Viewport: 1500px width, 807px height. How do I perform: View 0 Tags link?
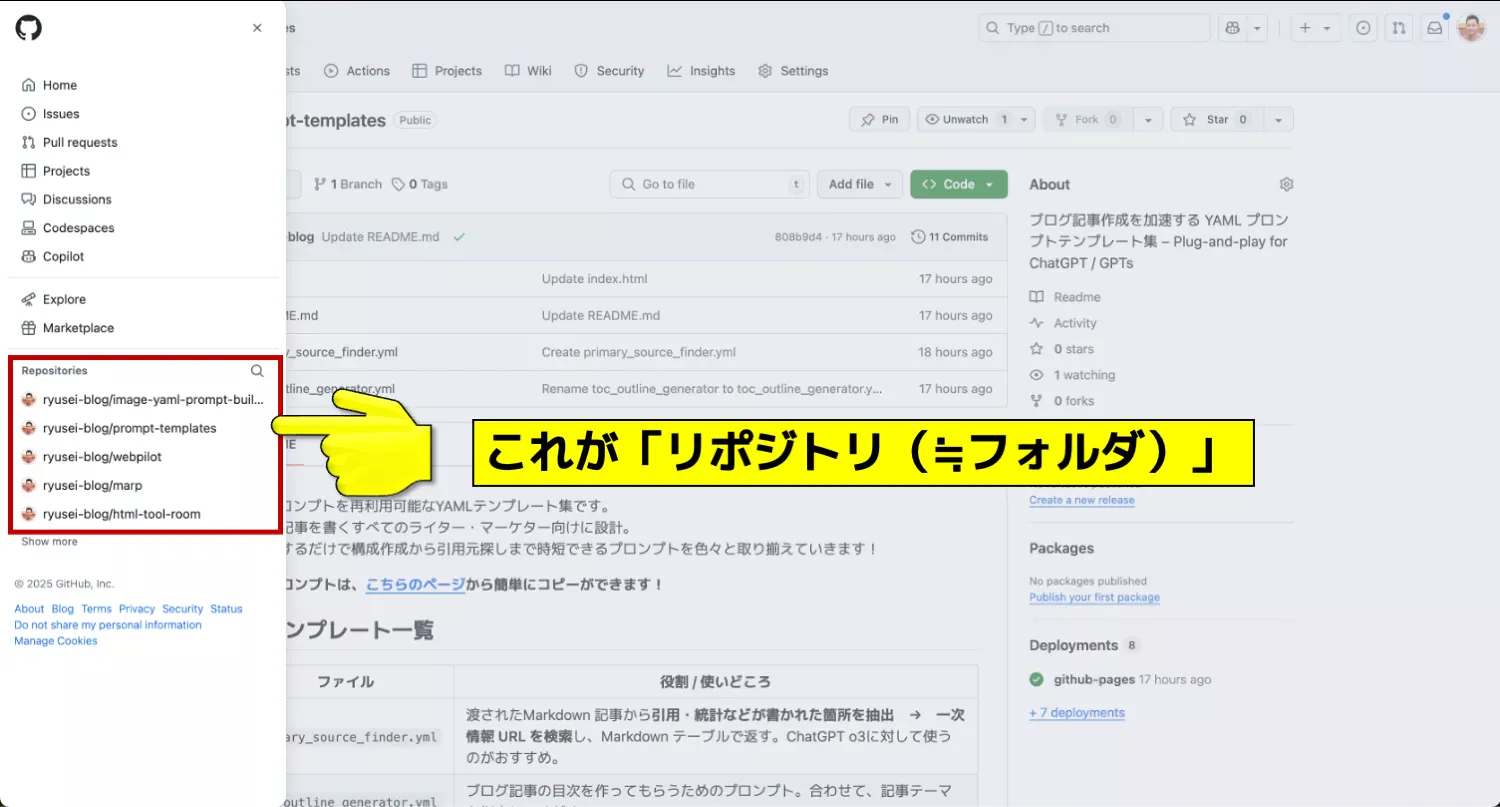[420, 184]
